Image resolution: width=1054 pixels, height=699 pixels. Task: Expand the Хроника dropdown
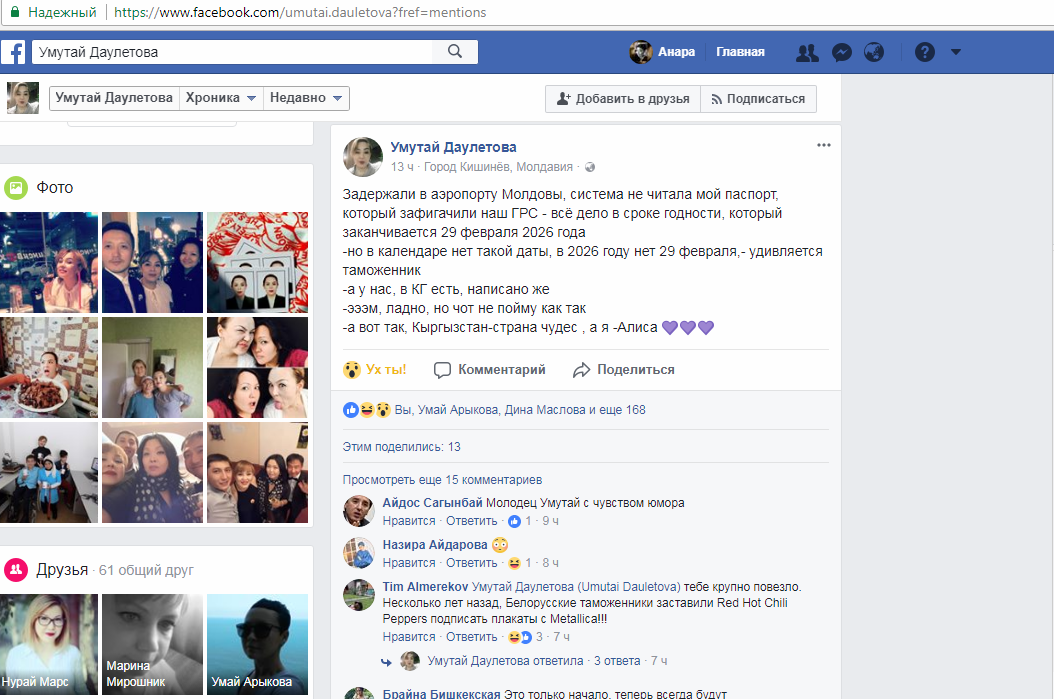click(x=221, y=98)
